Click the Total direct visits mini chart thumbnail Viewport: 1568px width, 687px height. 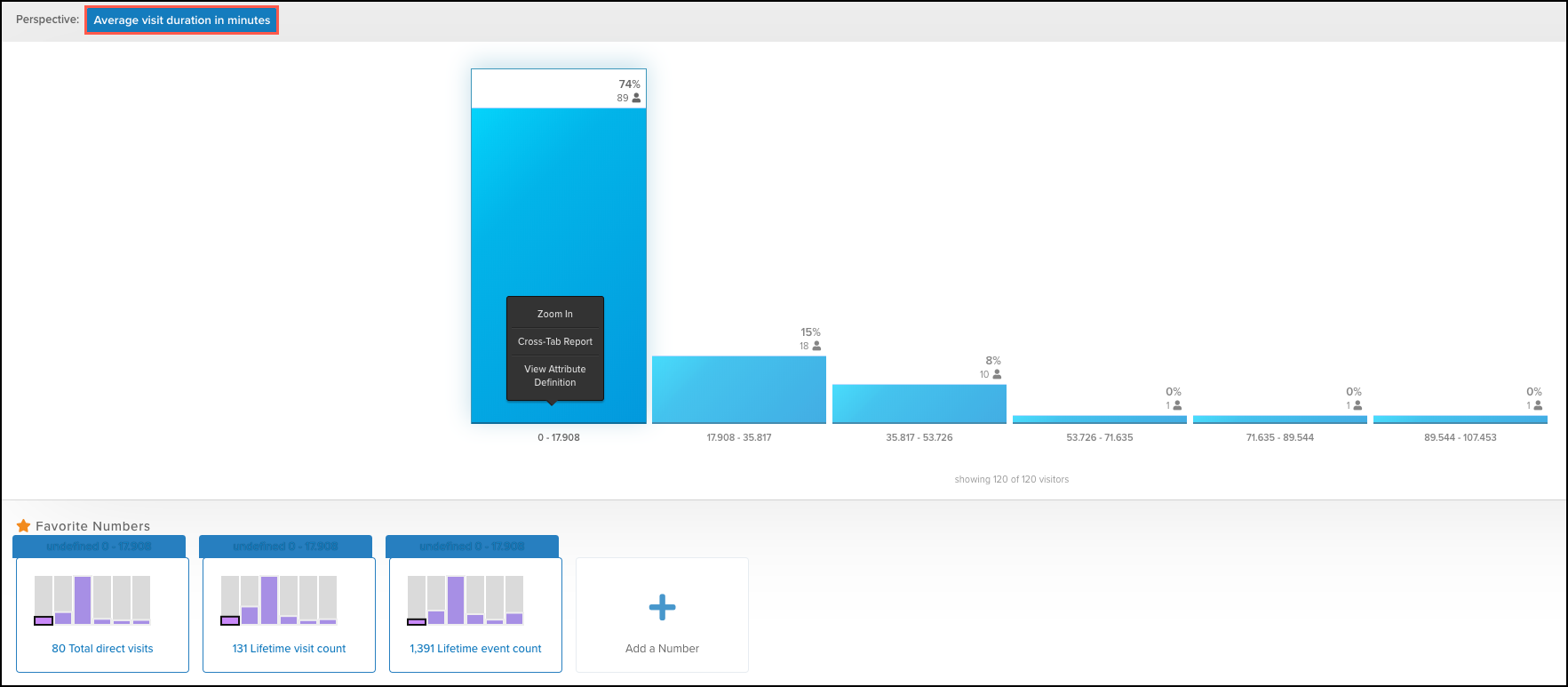92,600
